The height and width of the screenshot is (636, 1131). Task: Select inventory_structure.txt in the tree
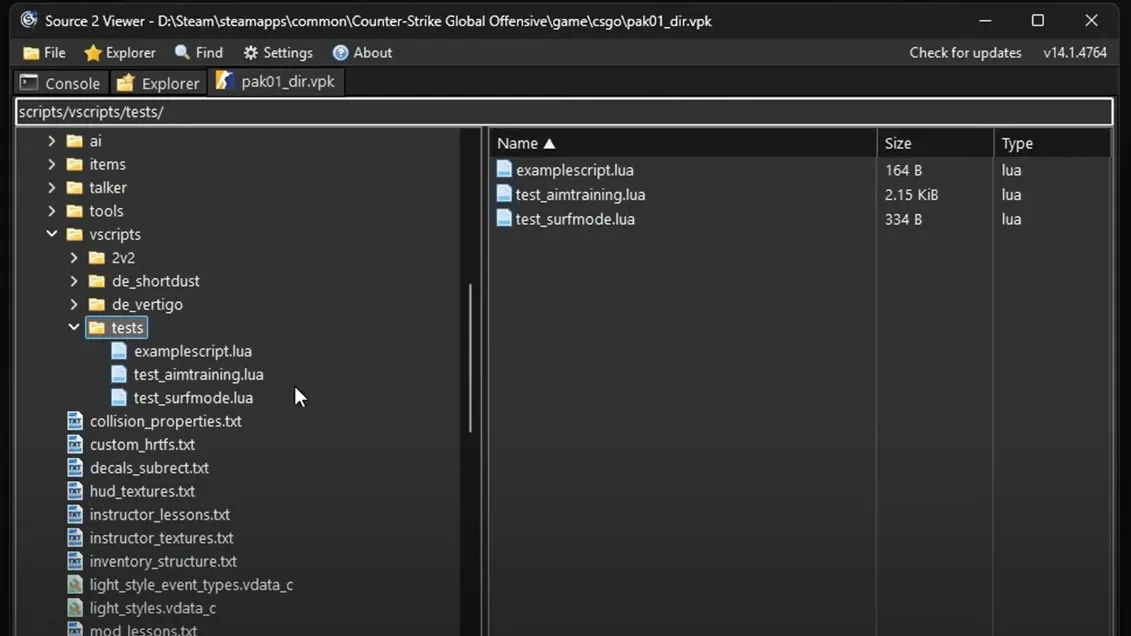point(163,561)
